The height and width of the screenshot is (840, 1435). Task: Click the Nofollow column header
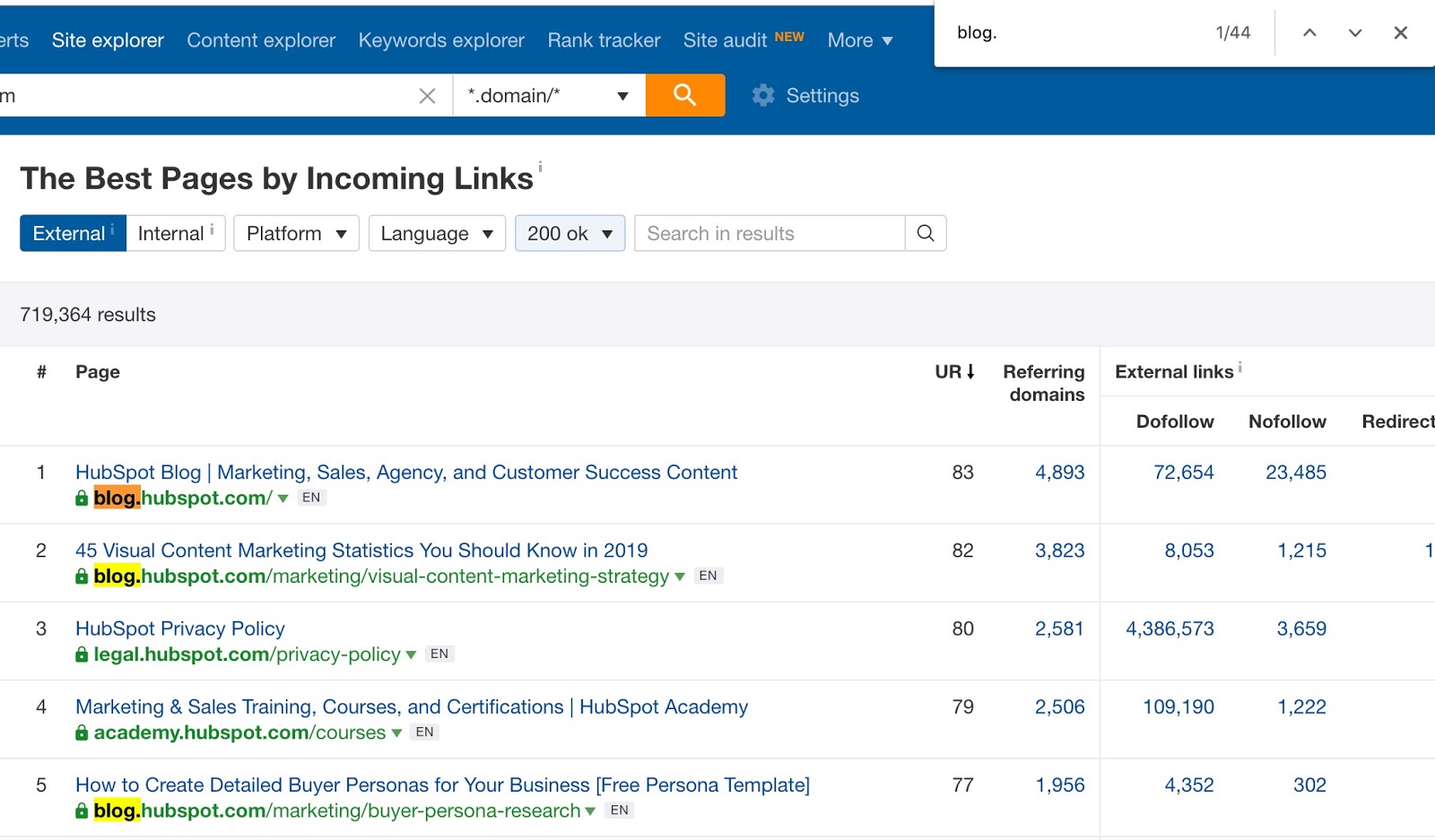pos(1287,421)
